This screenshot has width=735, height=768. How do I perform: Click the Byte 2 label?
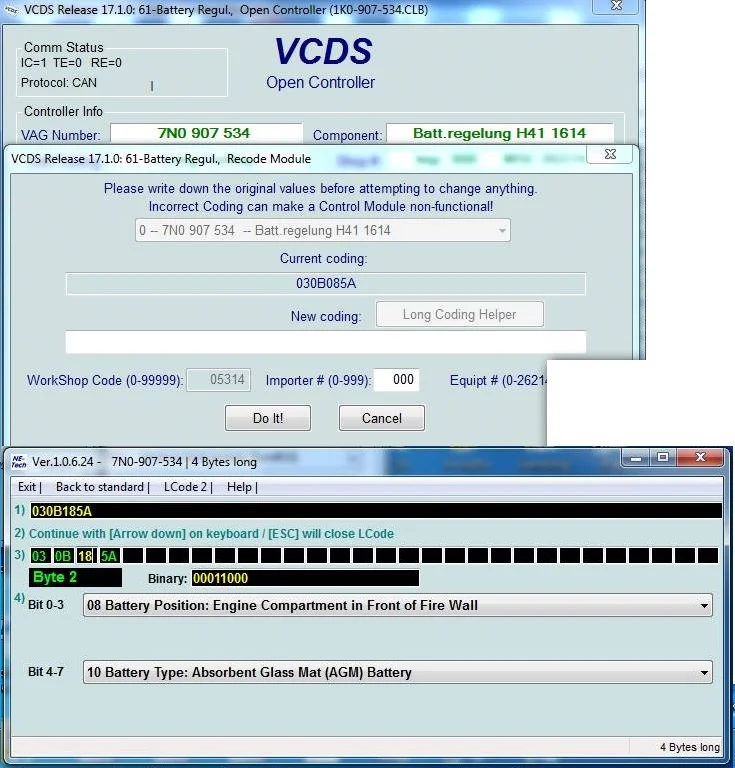[75, 577]
